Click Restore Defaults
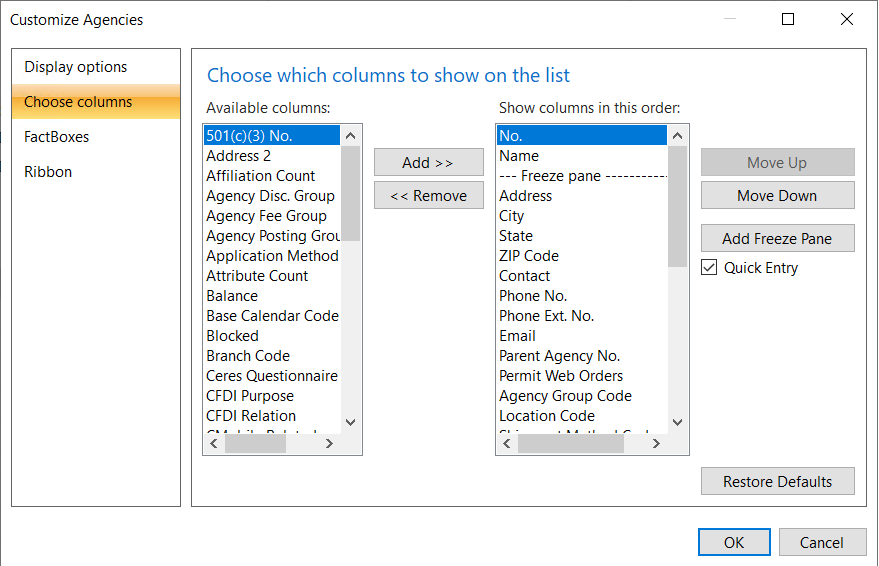 [777, 482]
